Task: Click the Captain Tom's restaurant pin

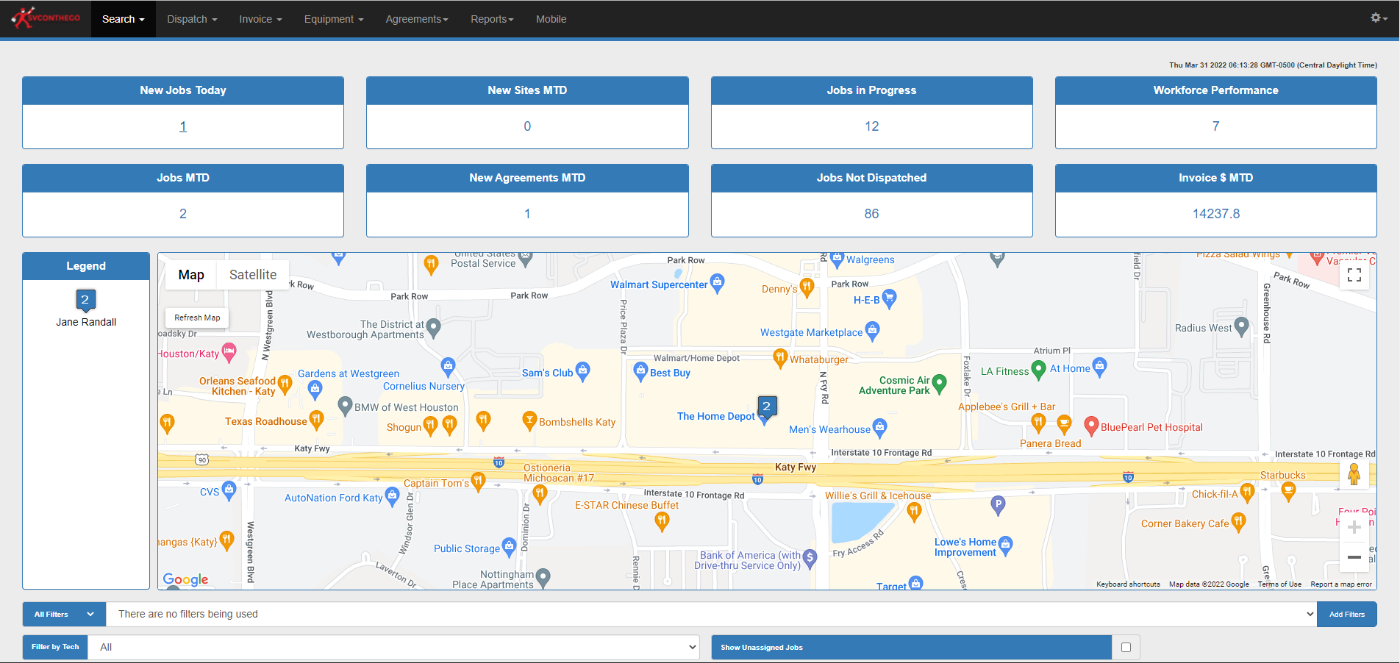Action: tap(478, 482)
